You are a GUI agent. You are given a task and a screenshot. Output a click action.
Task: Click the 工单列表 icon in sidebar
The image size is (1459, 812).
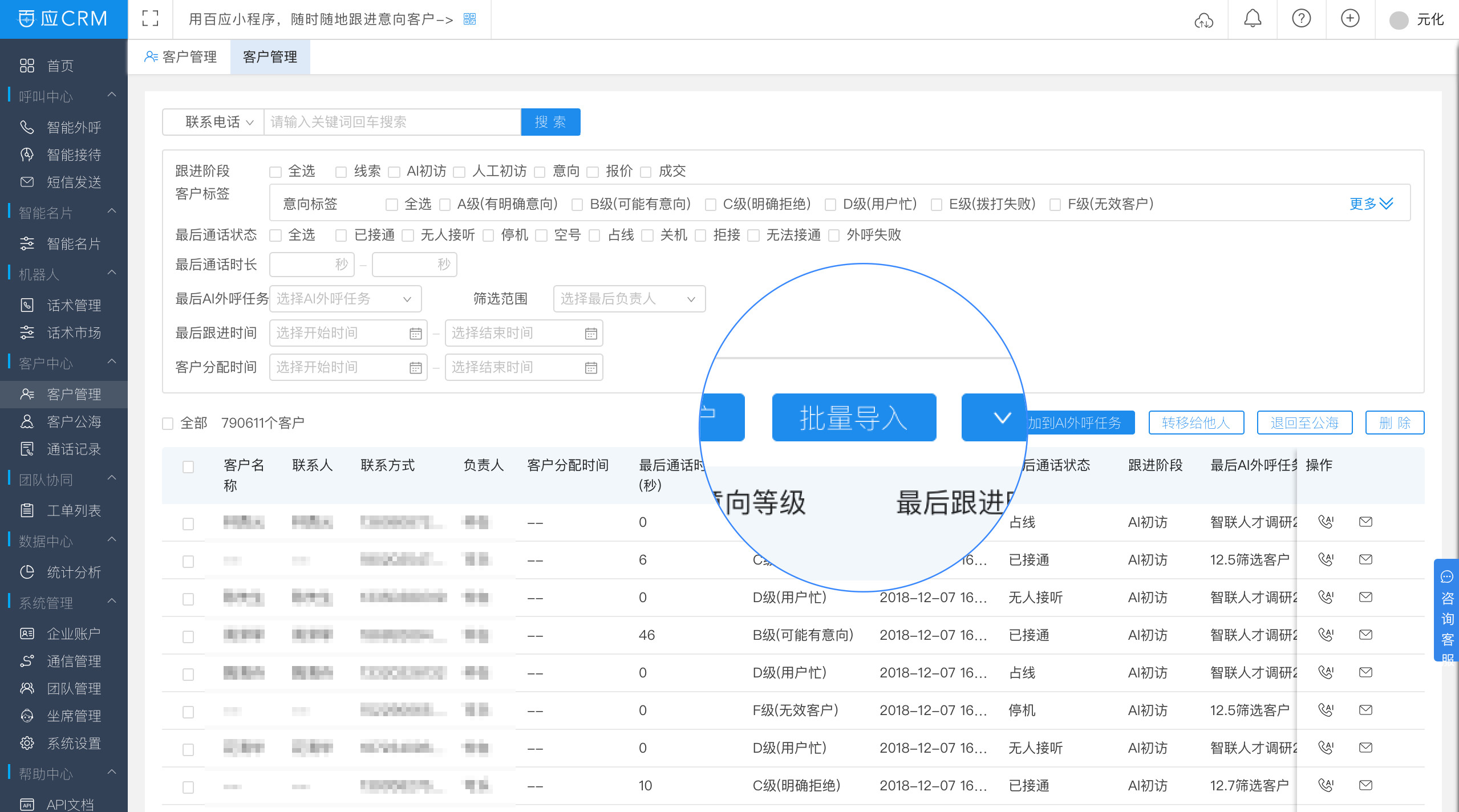(27, 510)
